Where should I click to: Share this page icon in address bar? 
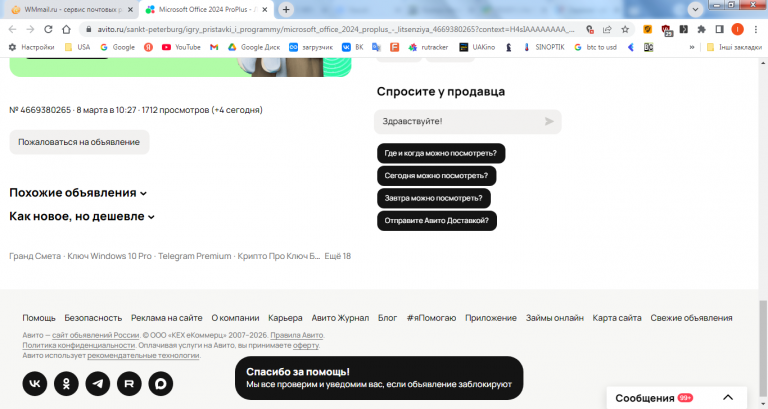click(x=607, y=29)
